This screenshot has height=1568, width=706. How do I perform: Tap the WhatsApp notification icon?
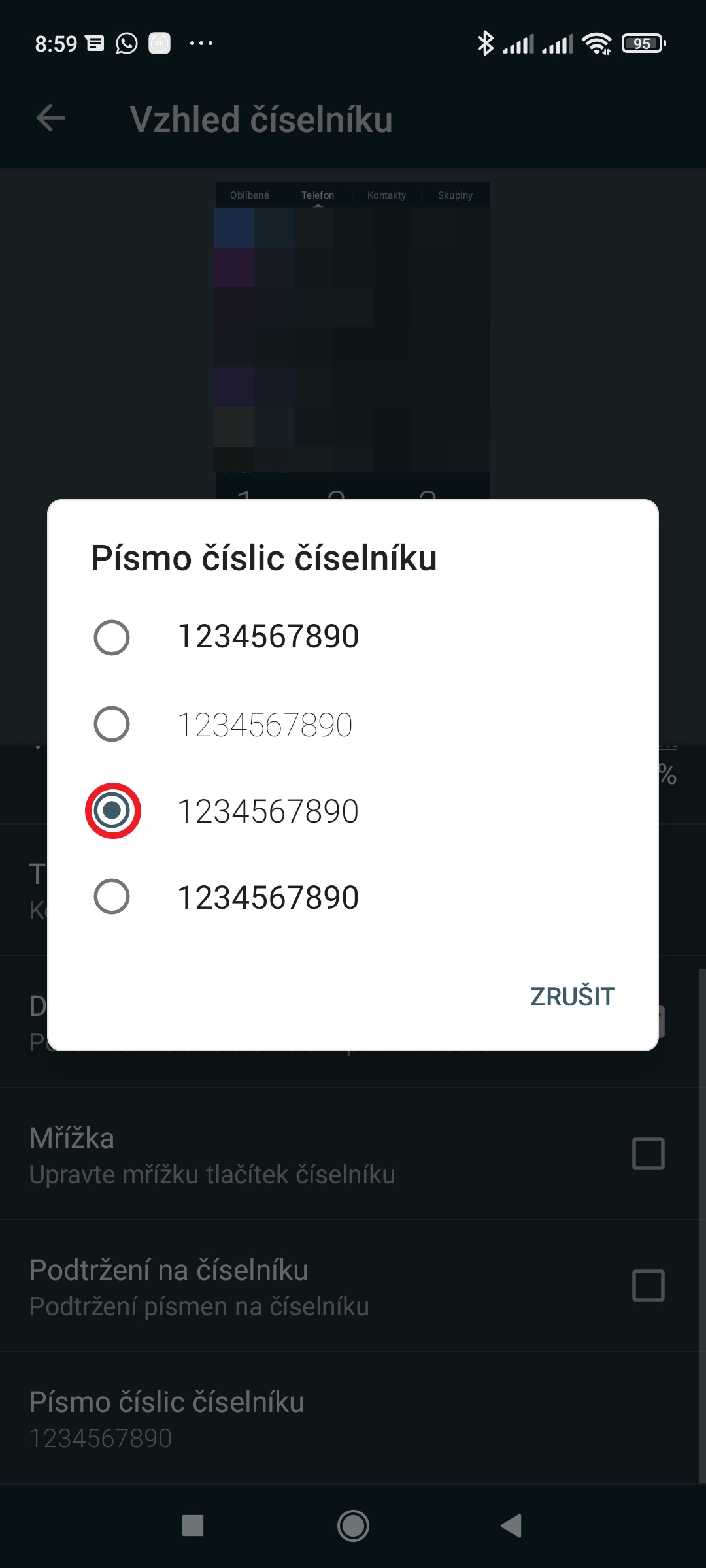127,44
